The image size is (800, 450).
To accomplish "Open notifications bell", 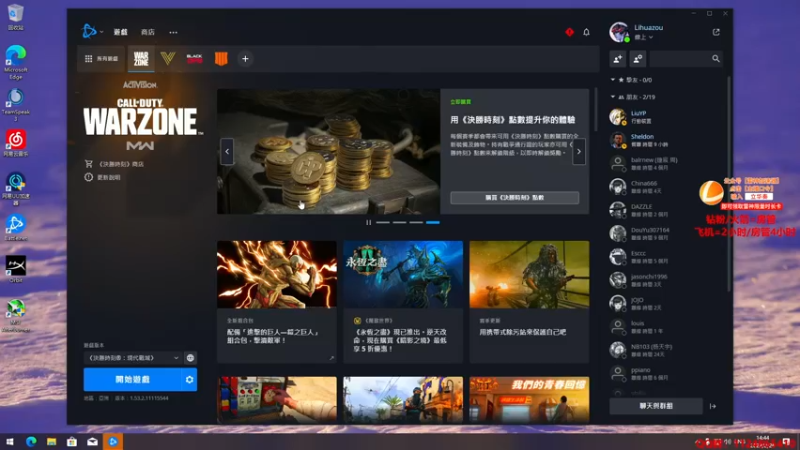I will point(586,32).
